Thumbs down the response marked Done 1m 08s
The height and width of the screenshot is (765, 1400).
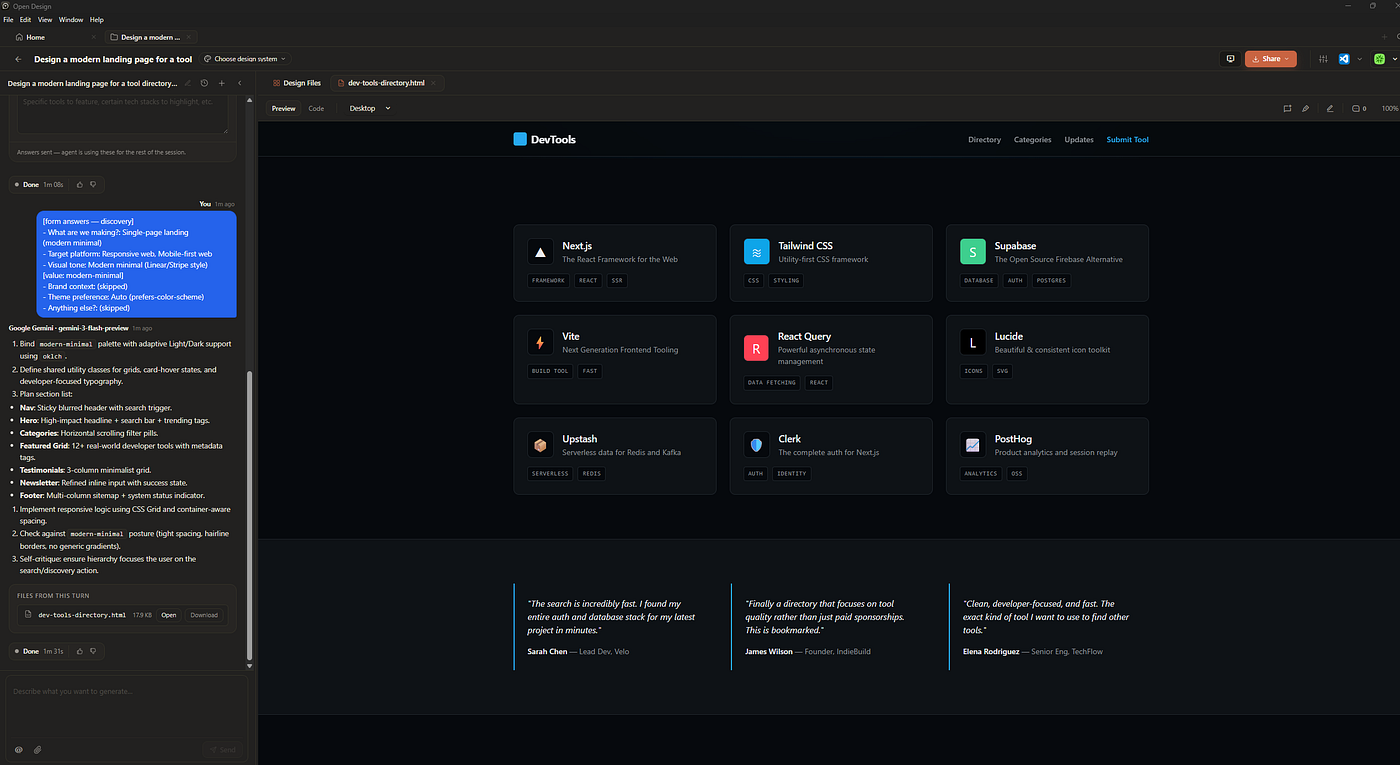tap(94, 185)
